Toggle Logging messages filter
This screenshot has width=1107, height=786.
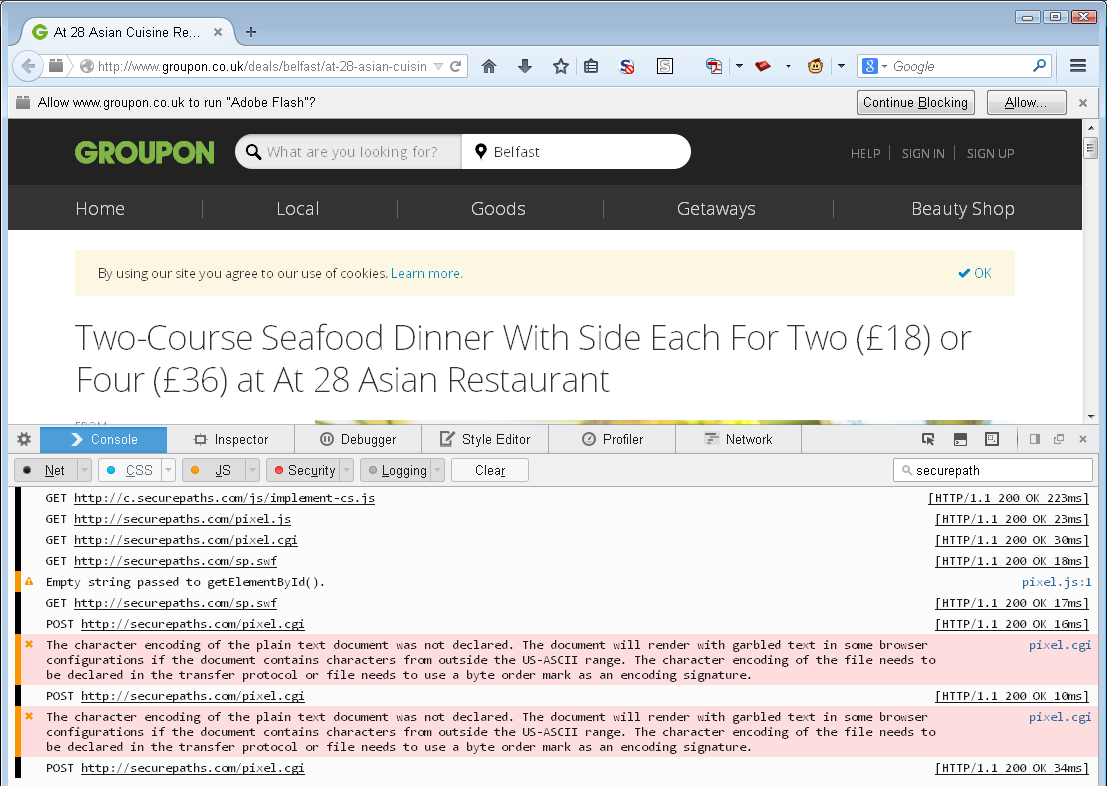pos(395,470)
